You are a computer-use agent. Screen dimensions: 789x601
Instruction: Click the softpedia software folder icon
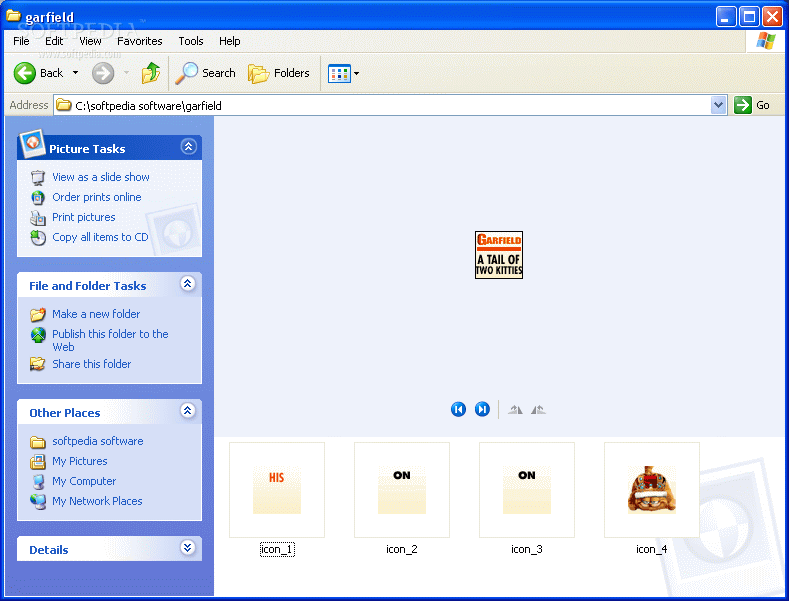pos(38,442)
